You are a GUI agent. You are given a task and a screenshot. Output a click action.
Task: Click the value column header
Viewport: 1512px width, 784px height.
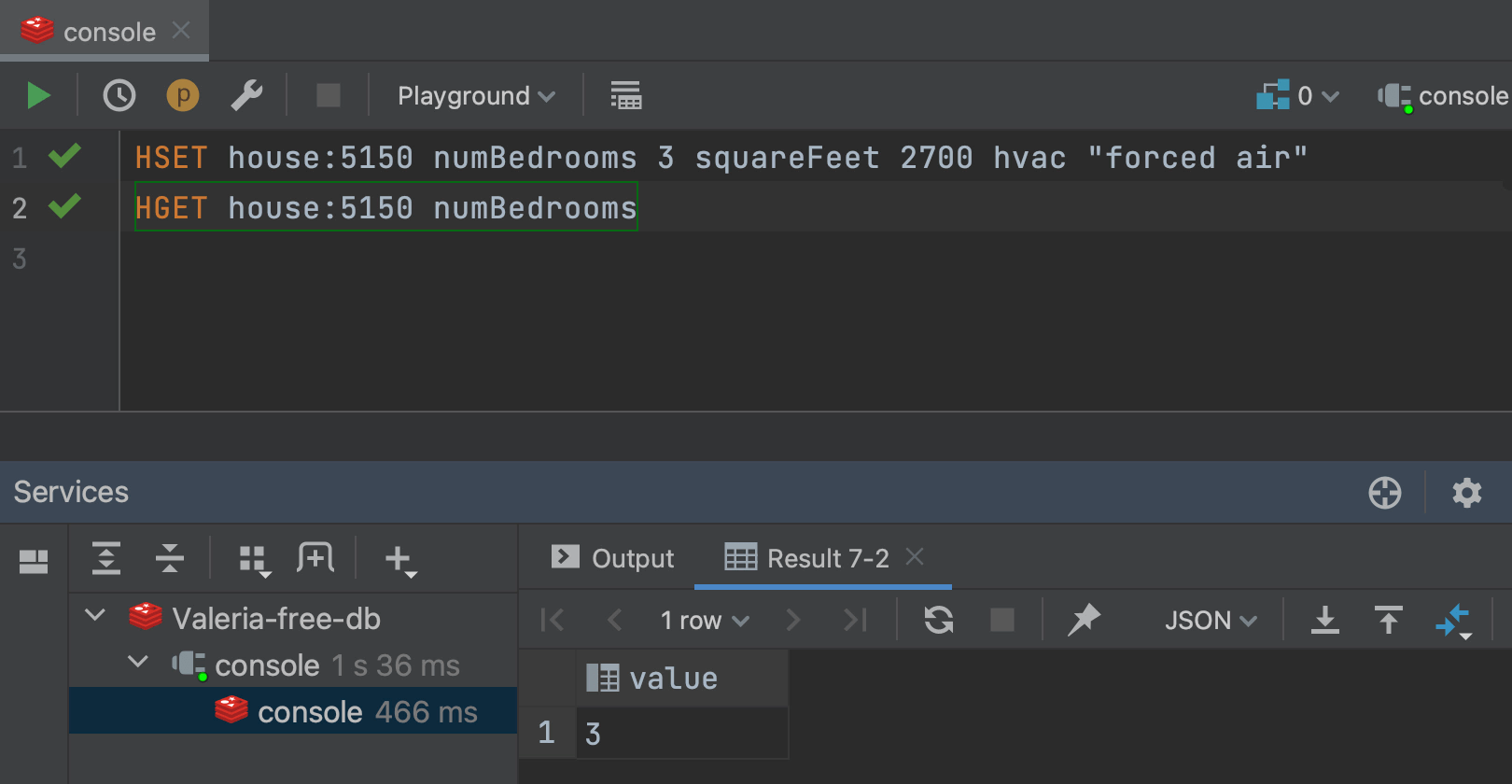tap(672, 679)
